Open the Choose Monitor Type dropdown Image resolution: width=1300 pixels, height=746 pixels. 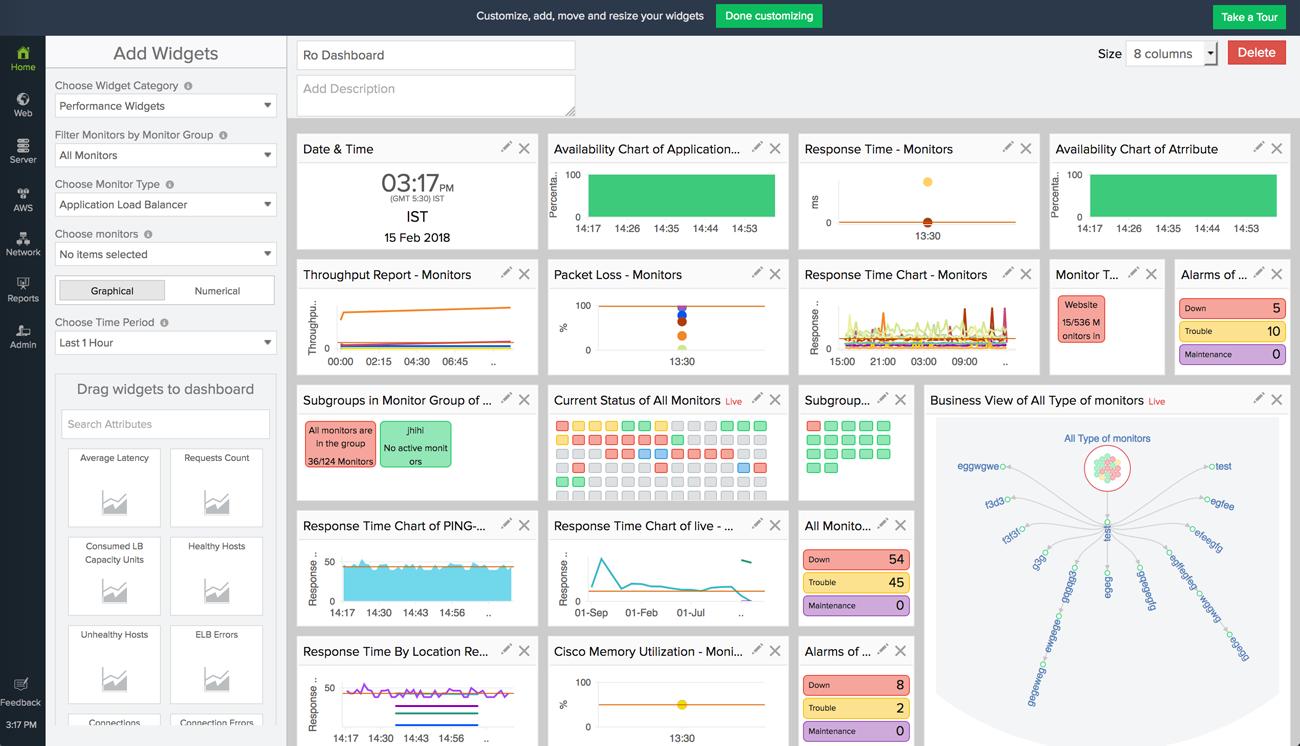tap(165, 205)
